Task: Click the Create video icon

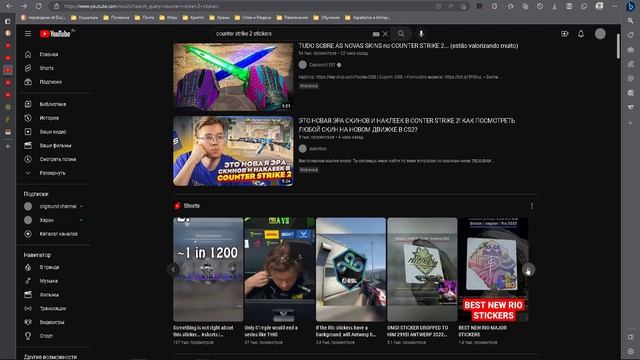Action: tap(564, 34)
